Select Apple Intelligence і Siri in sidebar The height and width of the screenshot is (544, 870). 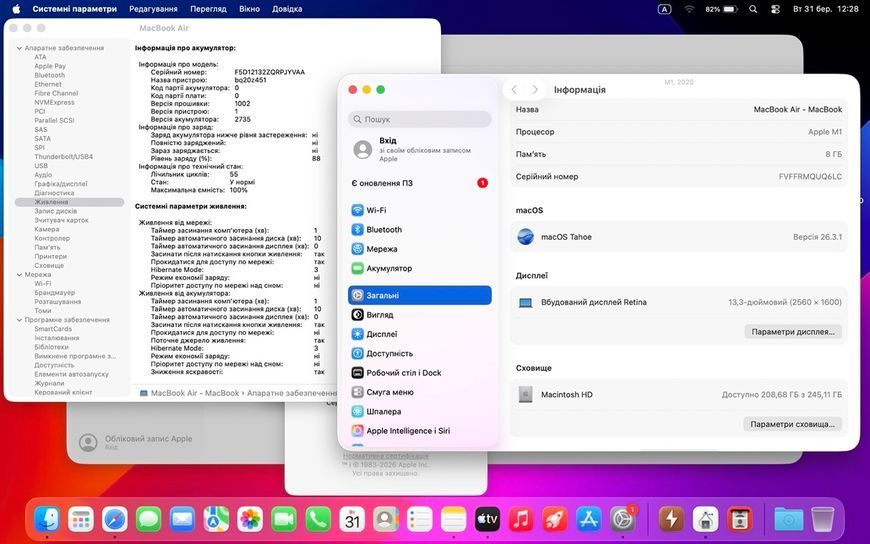[419, 431]
